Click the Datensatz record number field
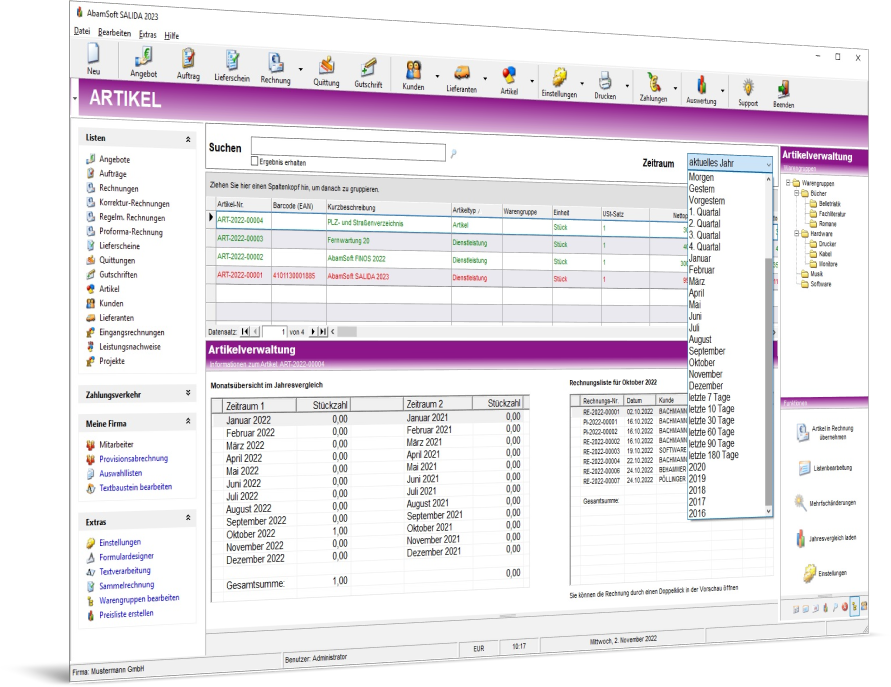The image size is (891, 687). point(274,331)
